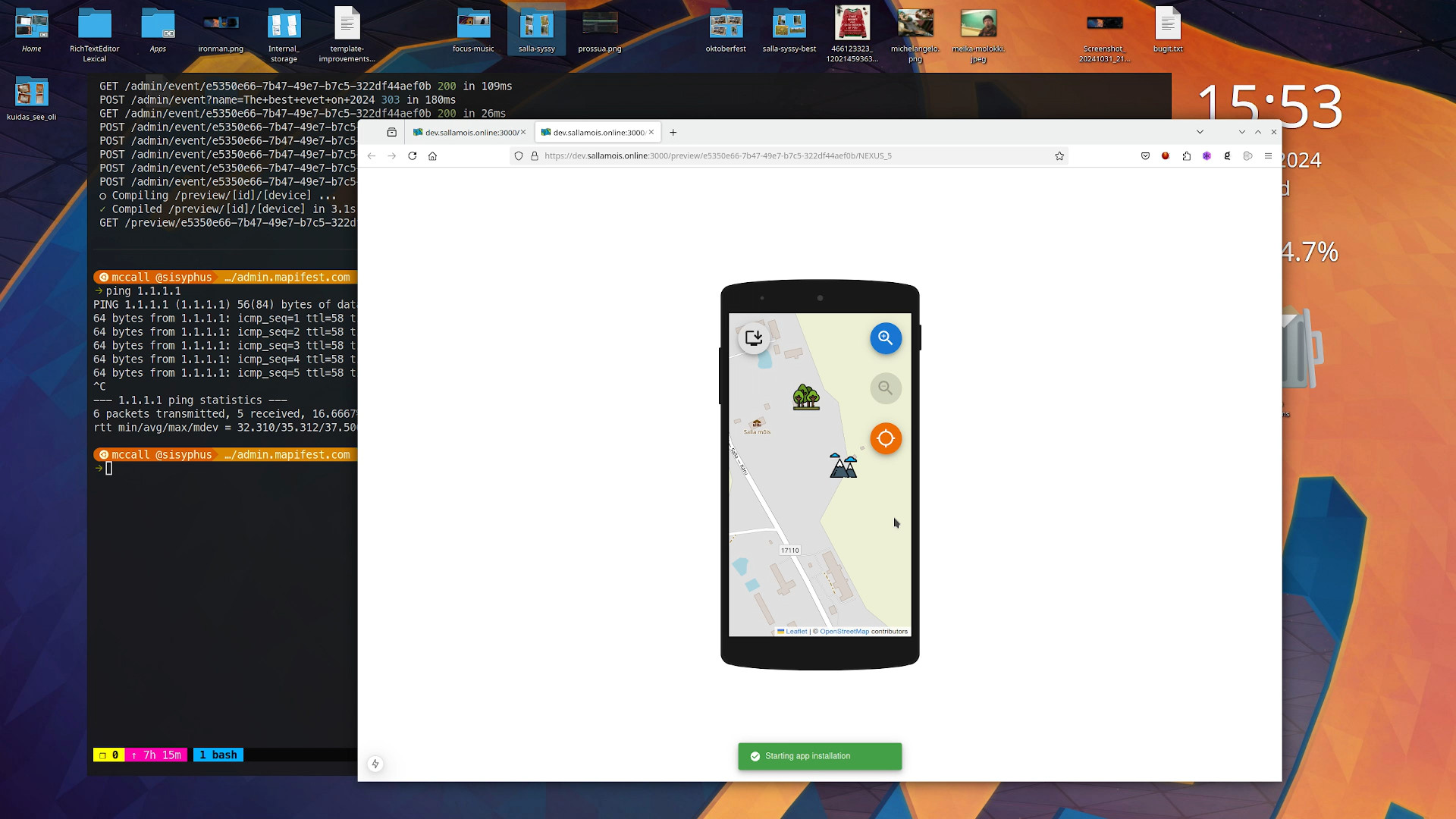The image size is (1456, 819).
Task: Open the OpenStreetMap attribution link
Action: pos(844,631)
